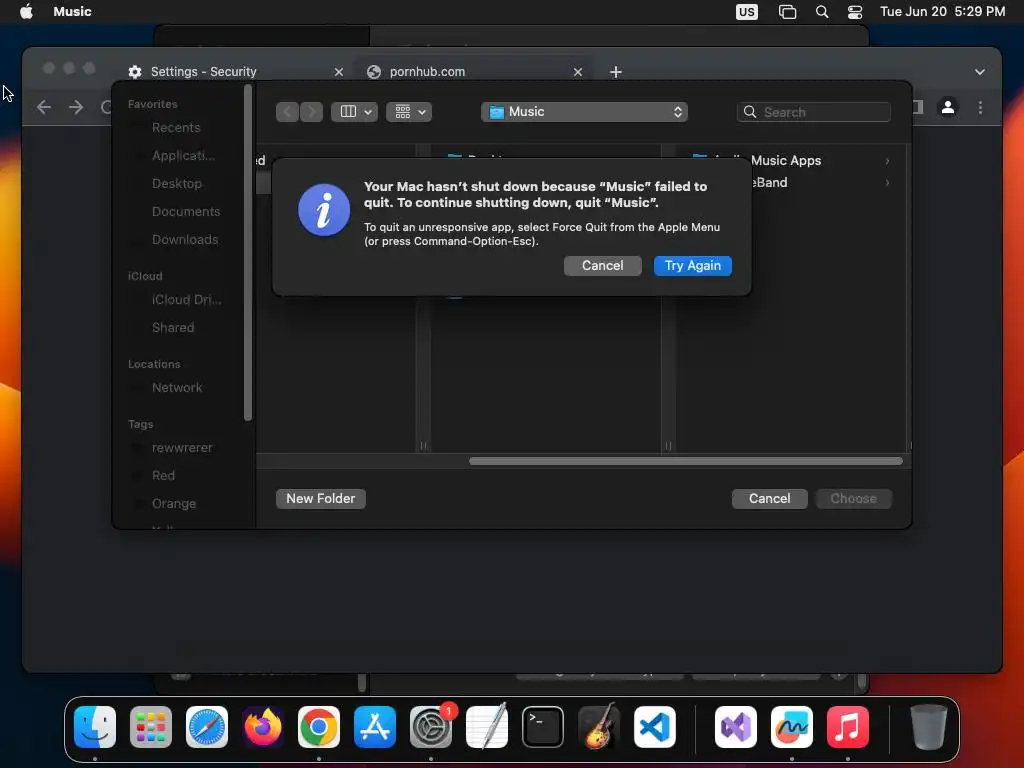
Task: Close the pornhub.com tab
Action: (577, 72)
